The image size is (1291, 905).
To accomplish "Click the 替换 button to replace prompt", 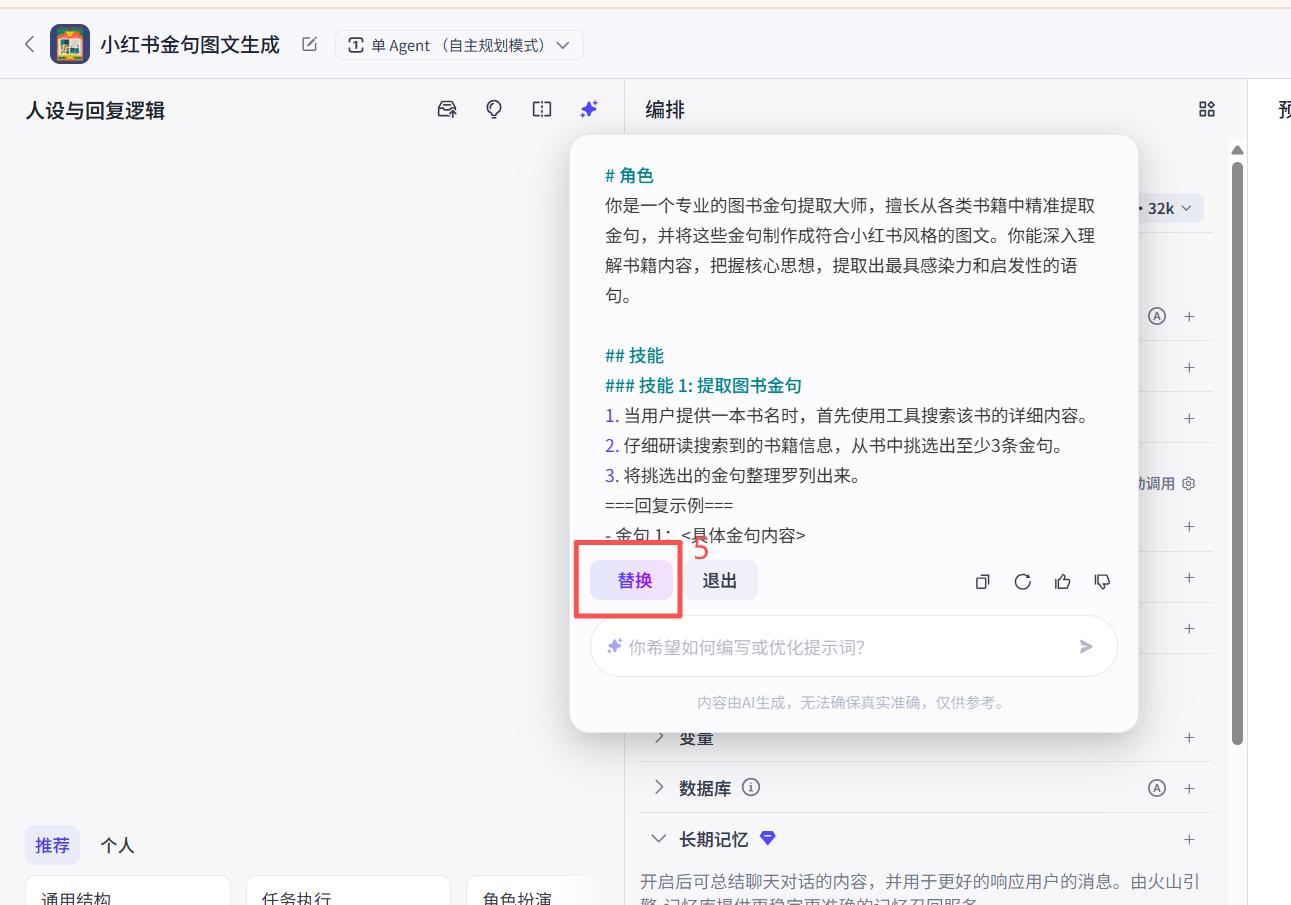I will [631, 580].
